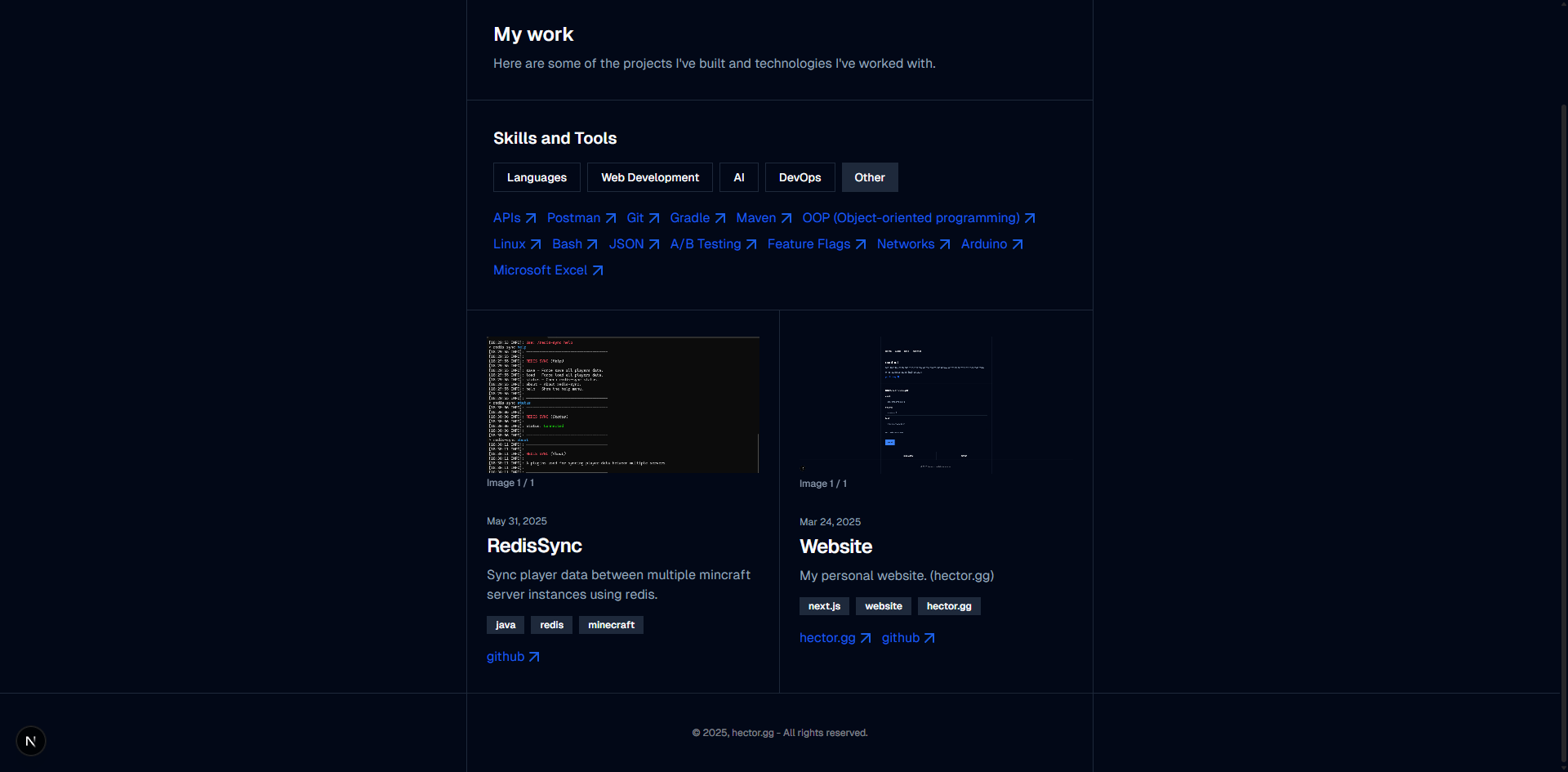Viewport: 1568px width, 772px height.
Task: Click the java tag
Action: pyautogui.click(x=506, y=625)
